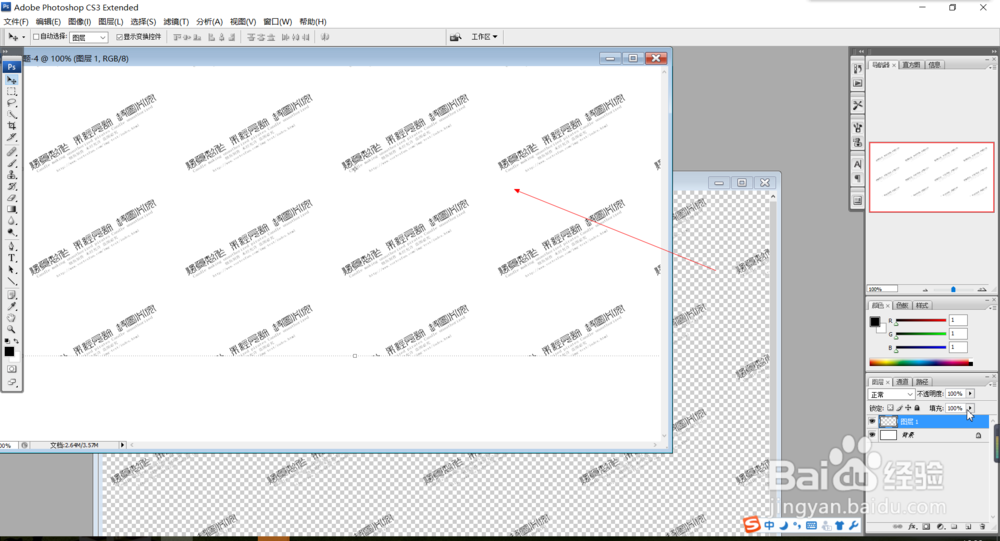The image size is (1000, 541).
Task: Select the Clone Stamp tool
Action: (11, 175)
